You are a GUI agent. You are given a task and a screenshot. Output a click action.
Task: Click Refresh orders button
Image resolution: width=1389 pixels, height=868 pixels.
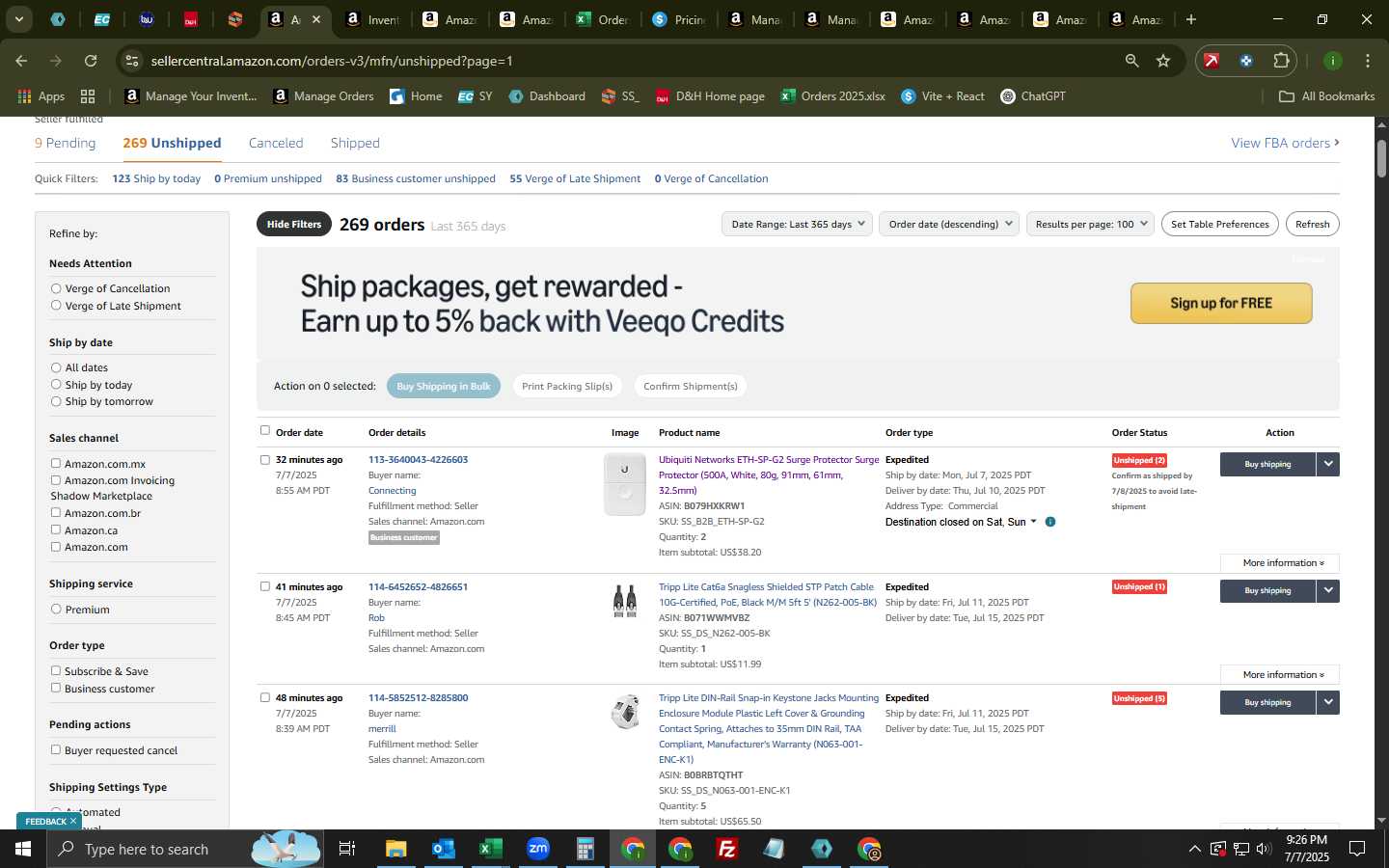pyautogui.click(x=1312, y=224)
